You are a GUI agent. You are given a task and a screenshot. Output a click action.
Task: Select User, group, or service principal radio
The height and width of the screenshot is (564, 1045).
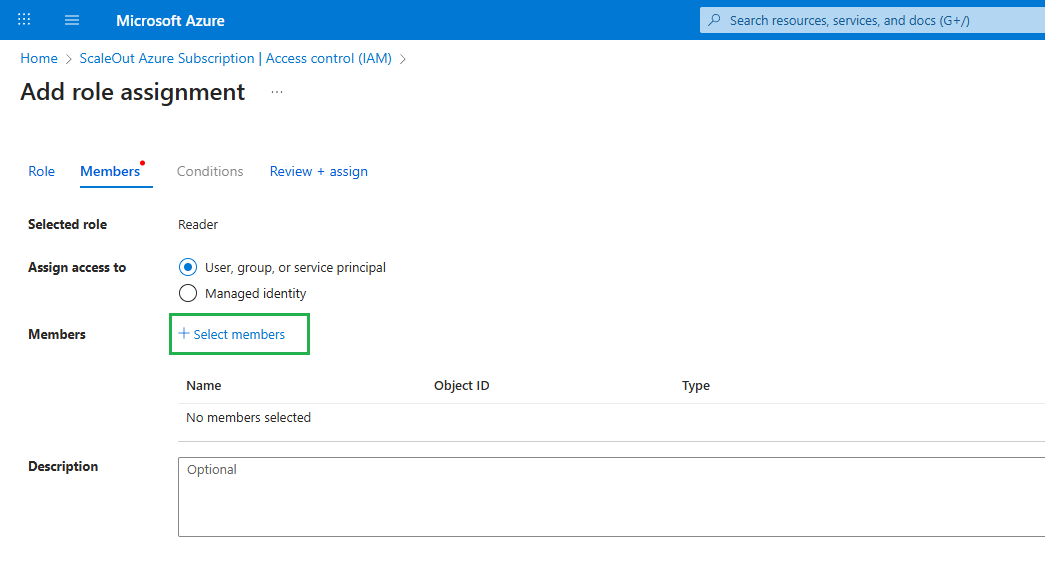coord(188,267)
